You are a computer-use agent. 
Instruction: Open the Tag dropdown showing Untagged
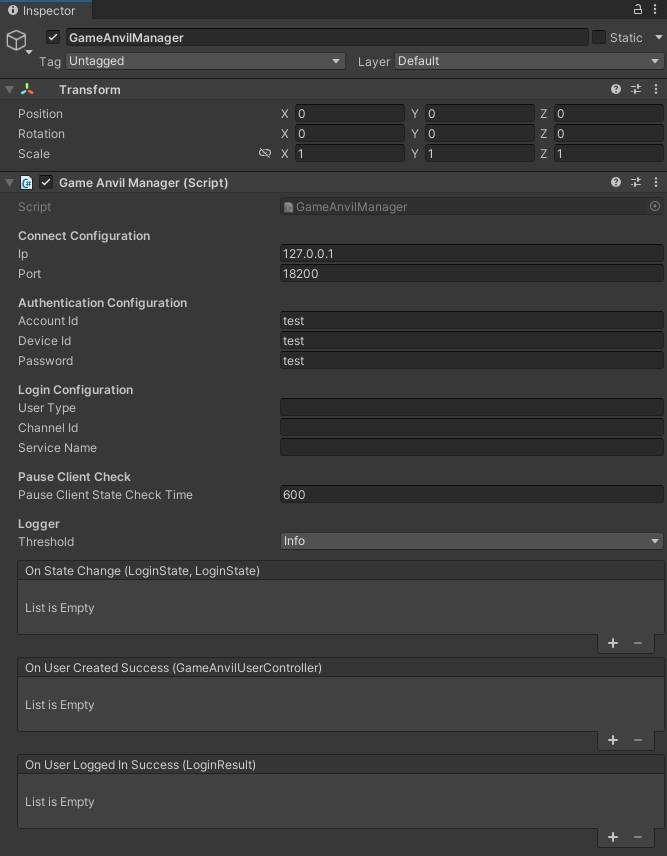205,61
